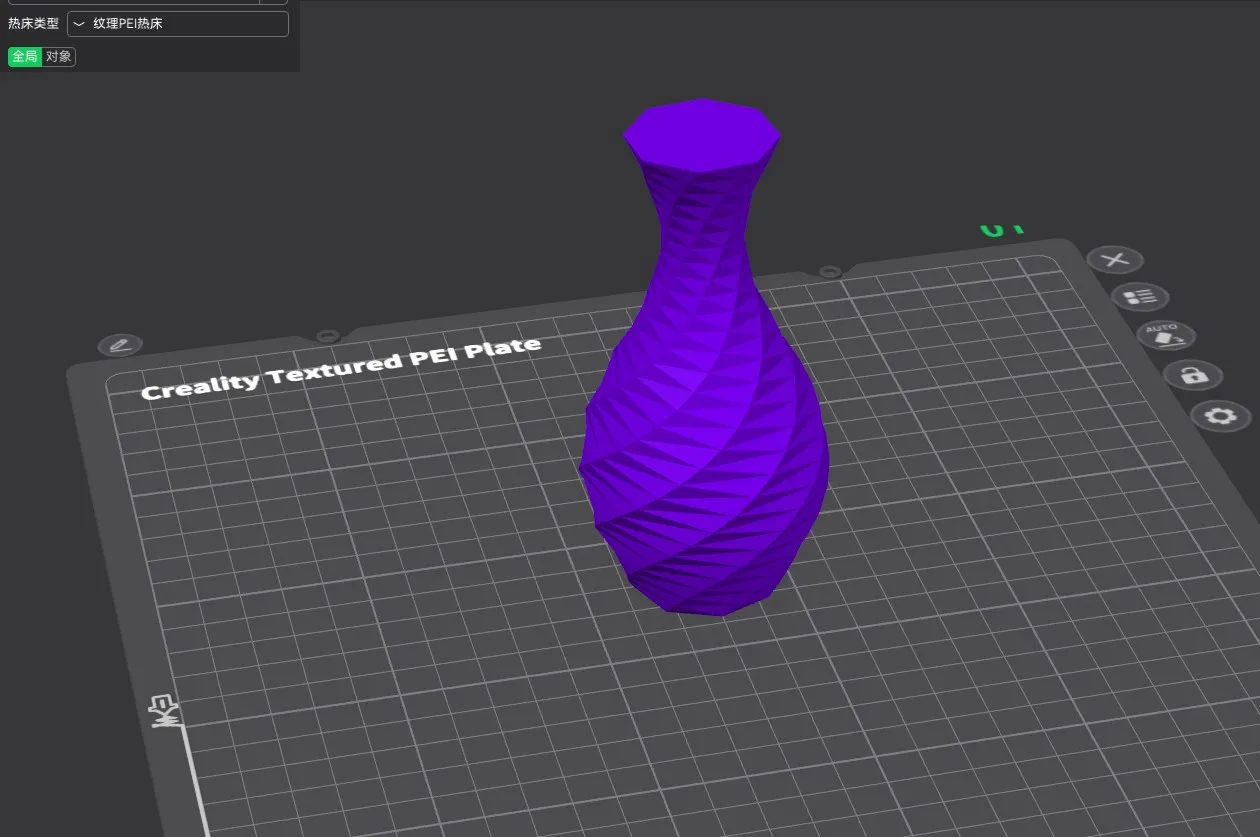The height and width of the screenshot is (837, 1260).
Task: Click the plate name edit pencil icon
Action: (120, 346)
